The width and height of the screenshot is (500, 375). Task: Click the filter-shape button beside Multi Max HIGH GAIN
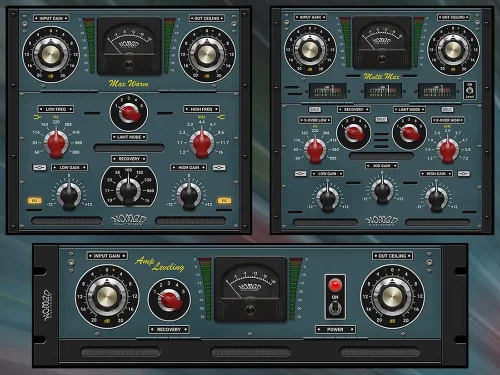pos(464,173)
